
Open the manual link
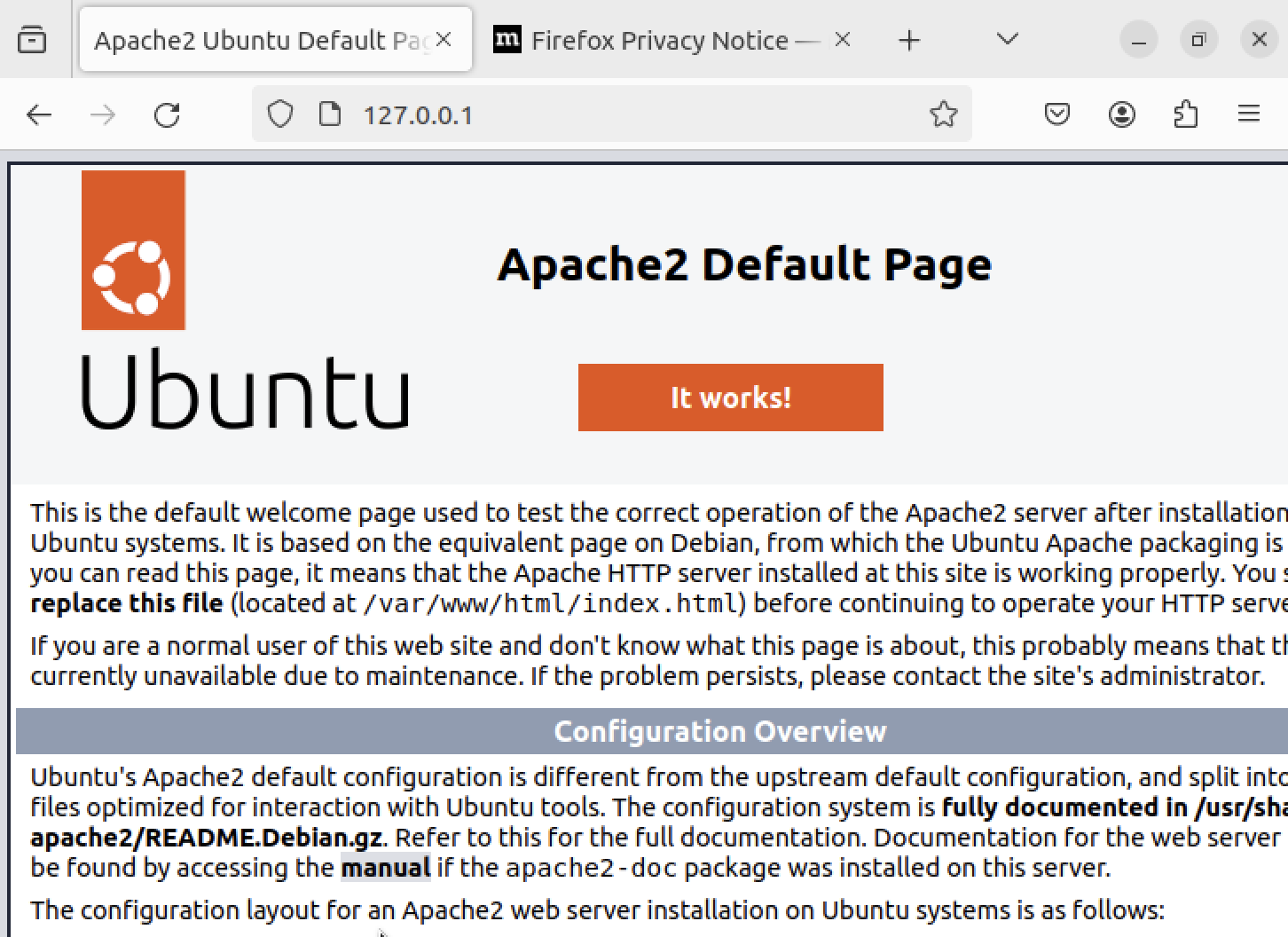click(386, 868)
